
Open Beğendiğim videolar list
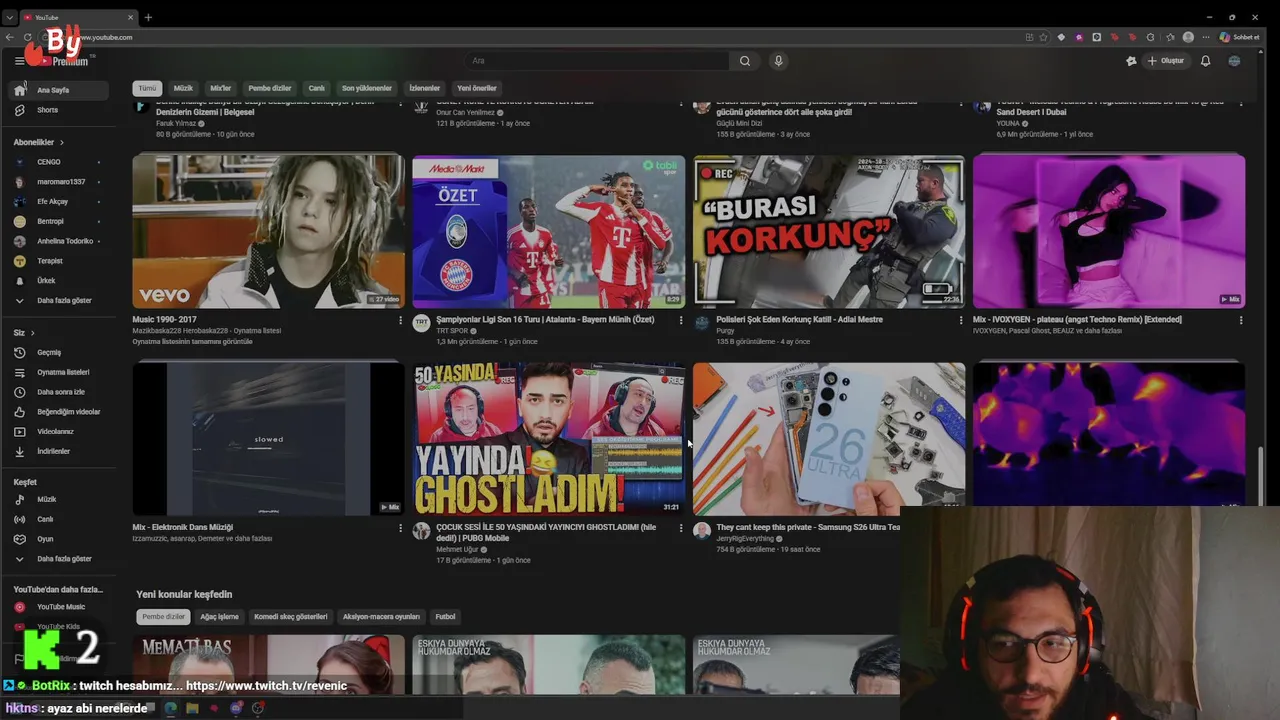pos(60,412)
